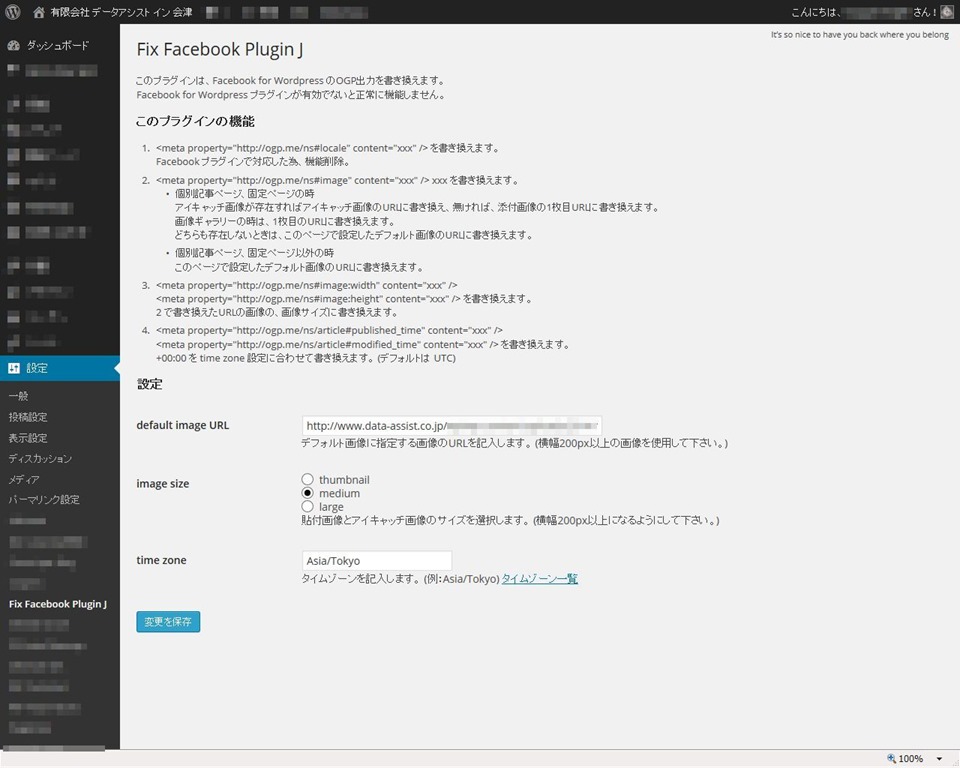Click the user avatar in the admin bar
Image resolution: width=960 pixels, height=768 pixels.
(x=947, y=12)
